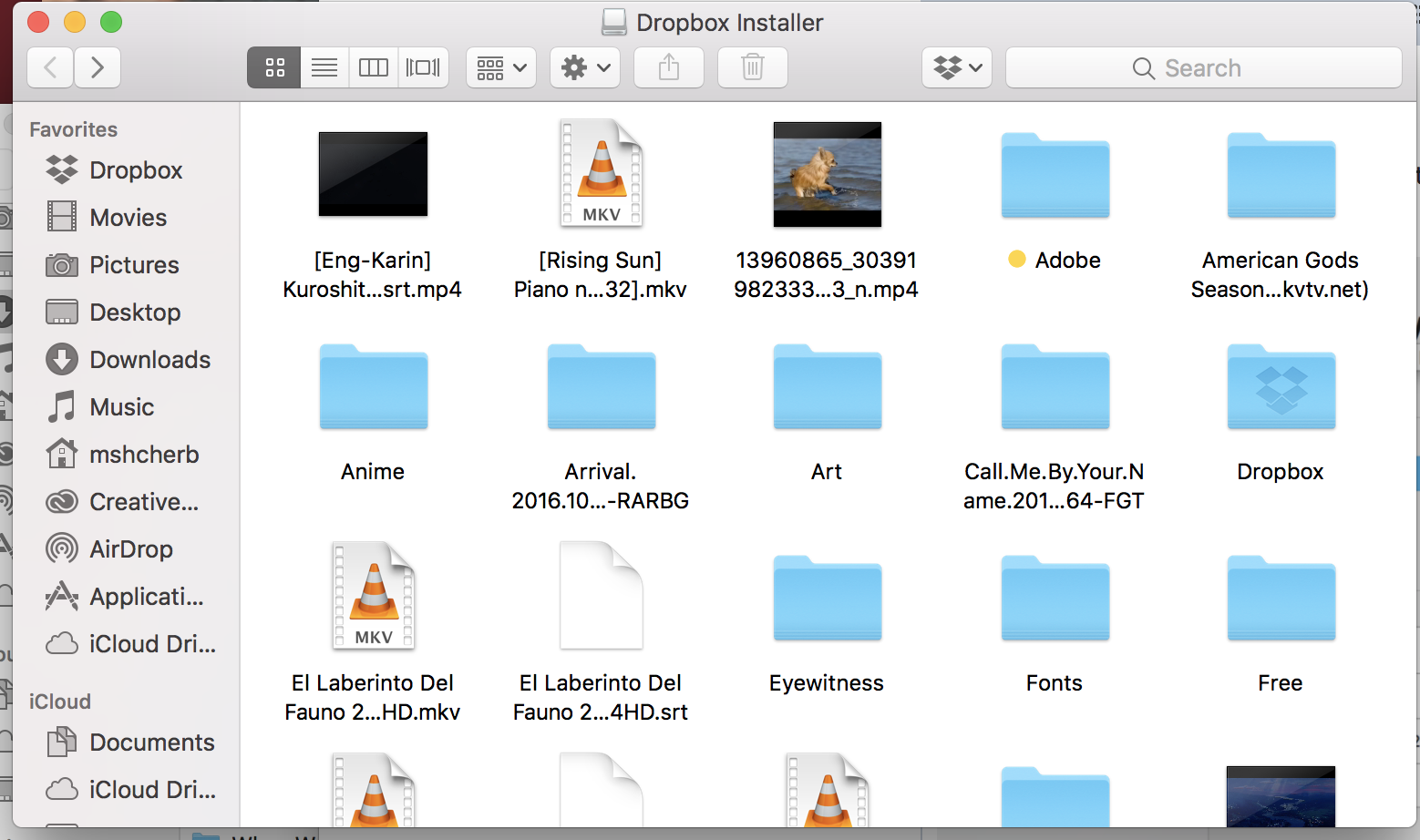
Task: Minimize the Finder window with yellow button
Action: (75, 22)
